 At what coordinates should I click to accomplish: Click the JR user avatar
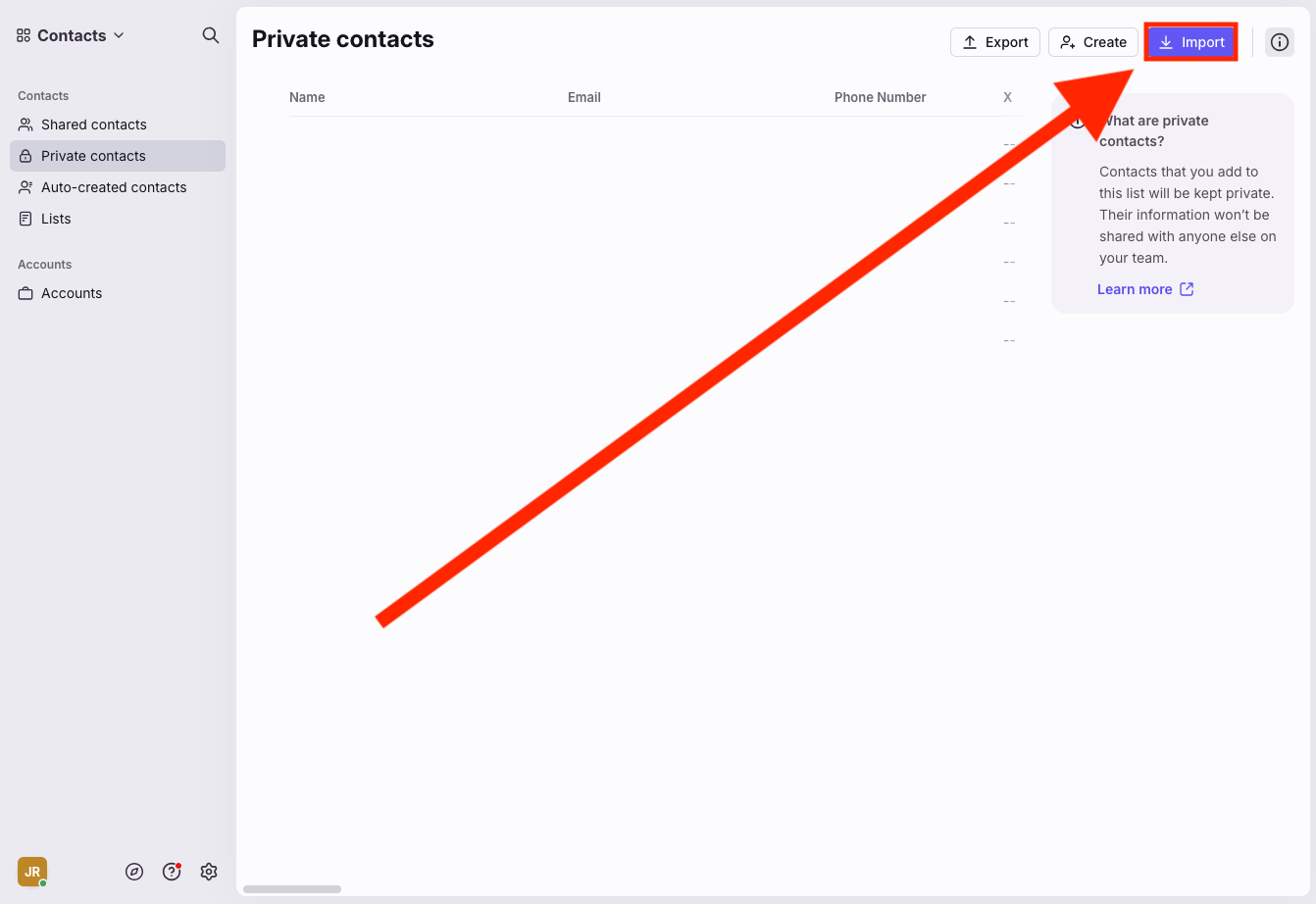coord(32,872)
